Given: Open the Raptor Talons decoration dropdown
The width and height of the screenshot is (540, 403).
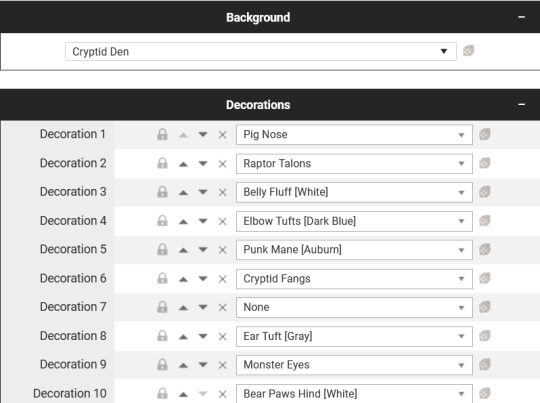Looking at the screenshot, I should click(354, 164).
